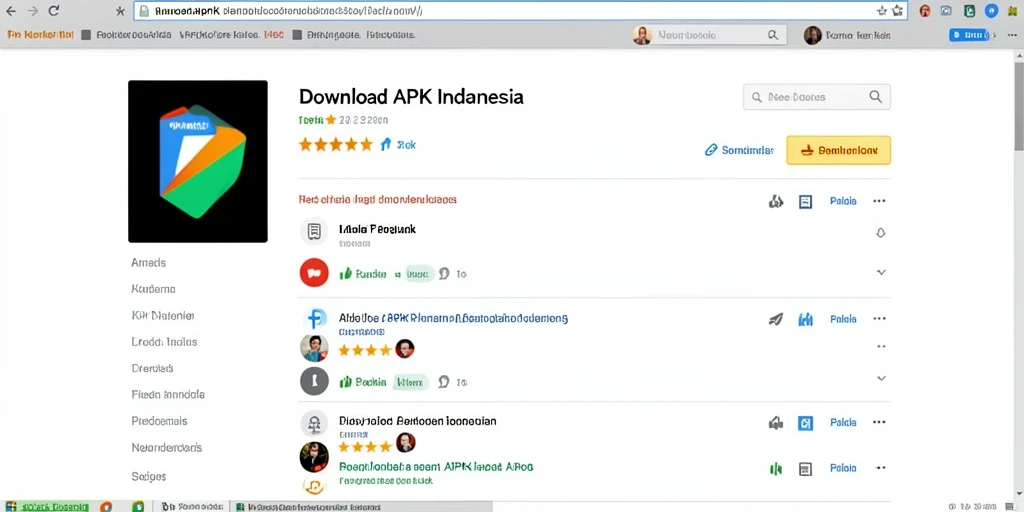Click the blue chart icon in second entry

pos(806,319)
